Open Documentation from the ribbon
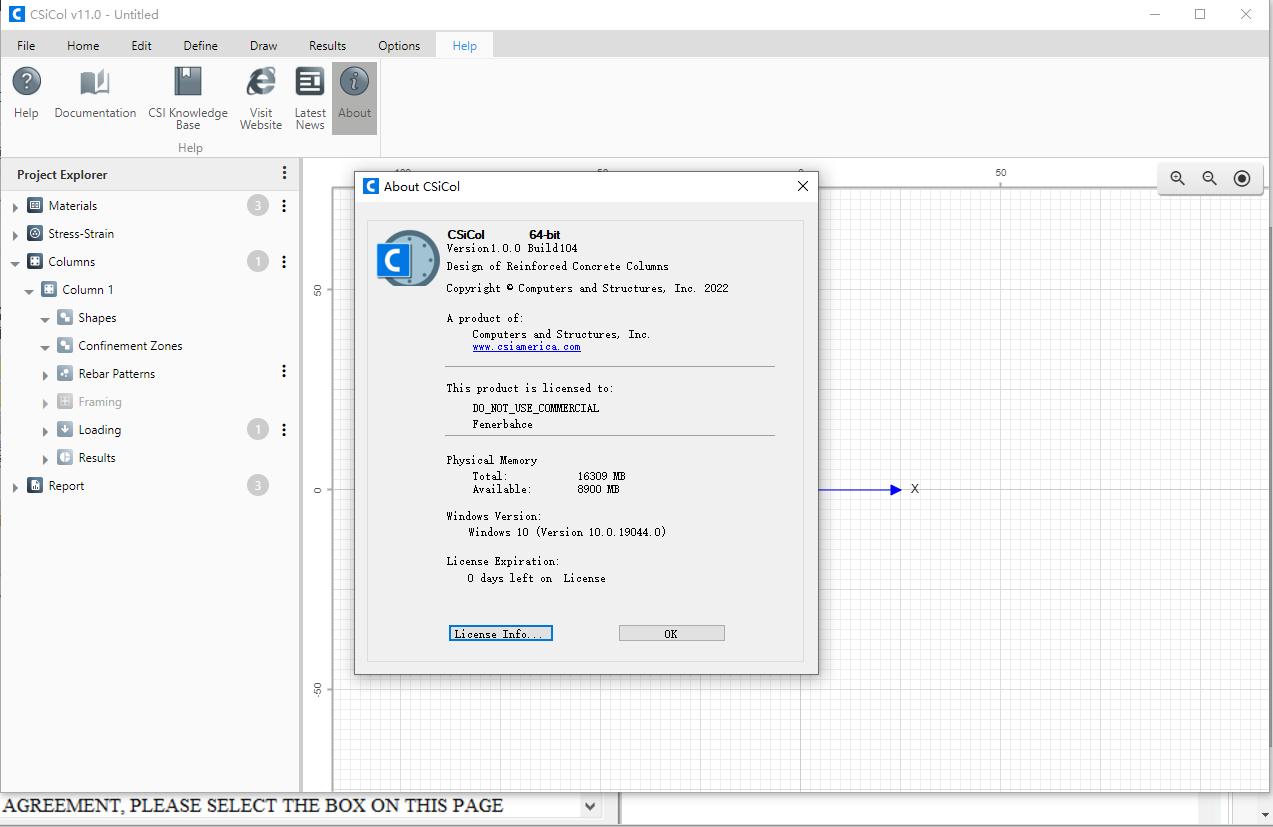 [x=95, y=82]
